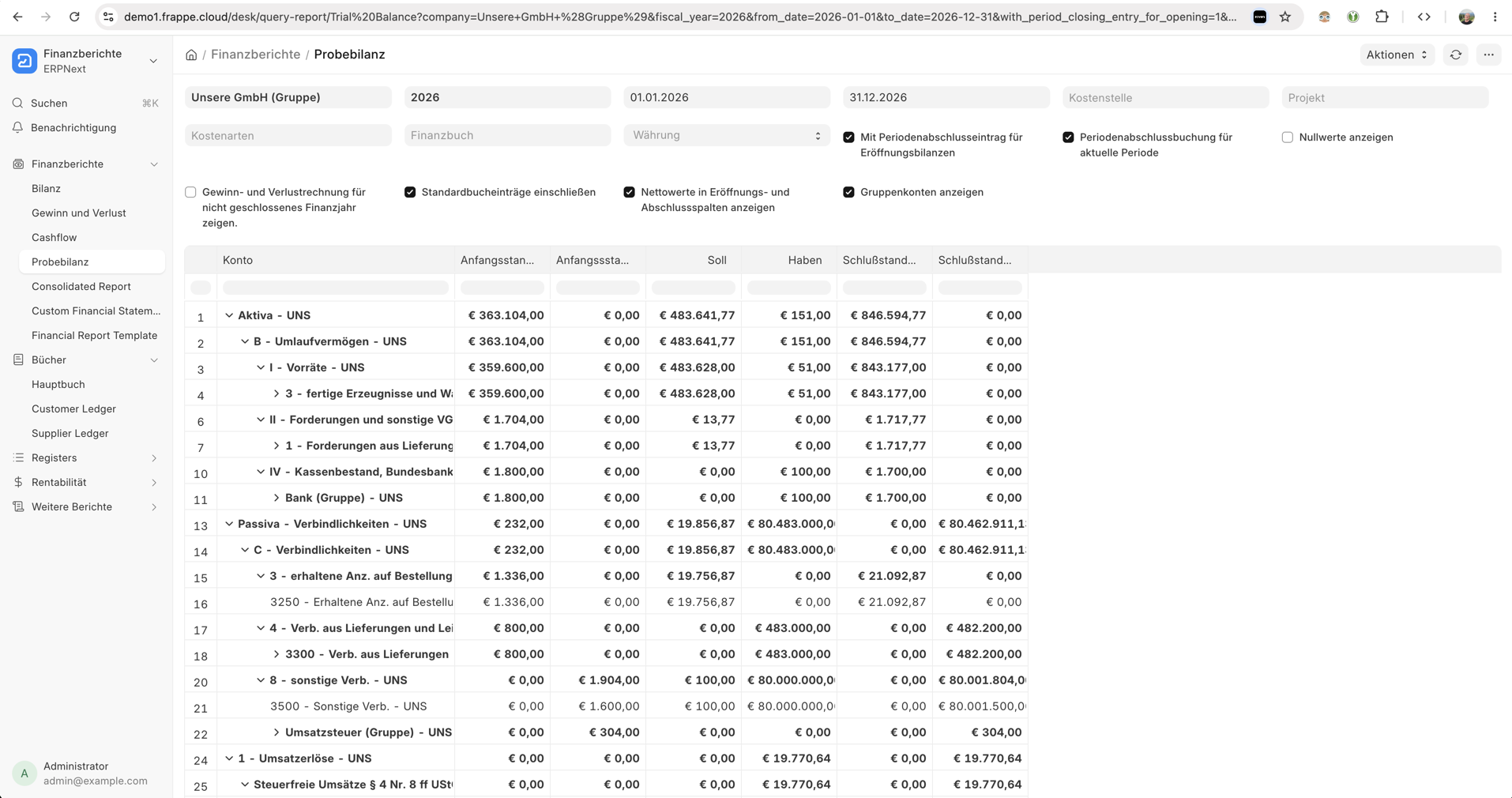
Task: Open the Finanzberichte workspace switcher chevron
Action: (153, 61)
